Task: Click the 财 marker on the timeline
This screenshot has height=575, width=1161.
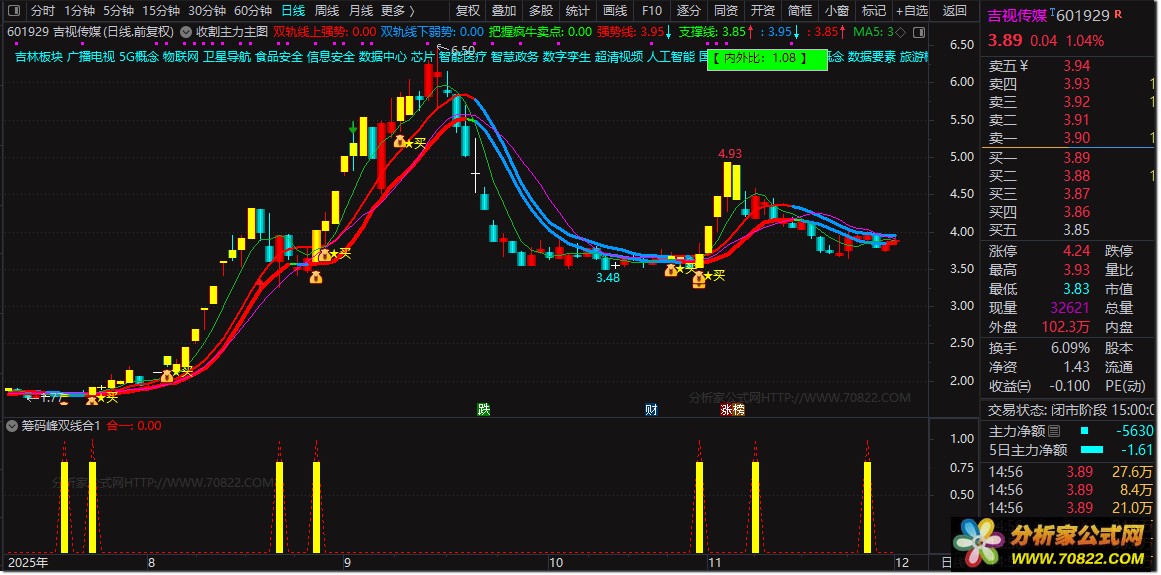Action: (x=651, y=409)
